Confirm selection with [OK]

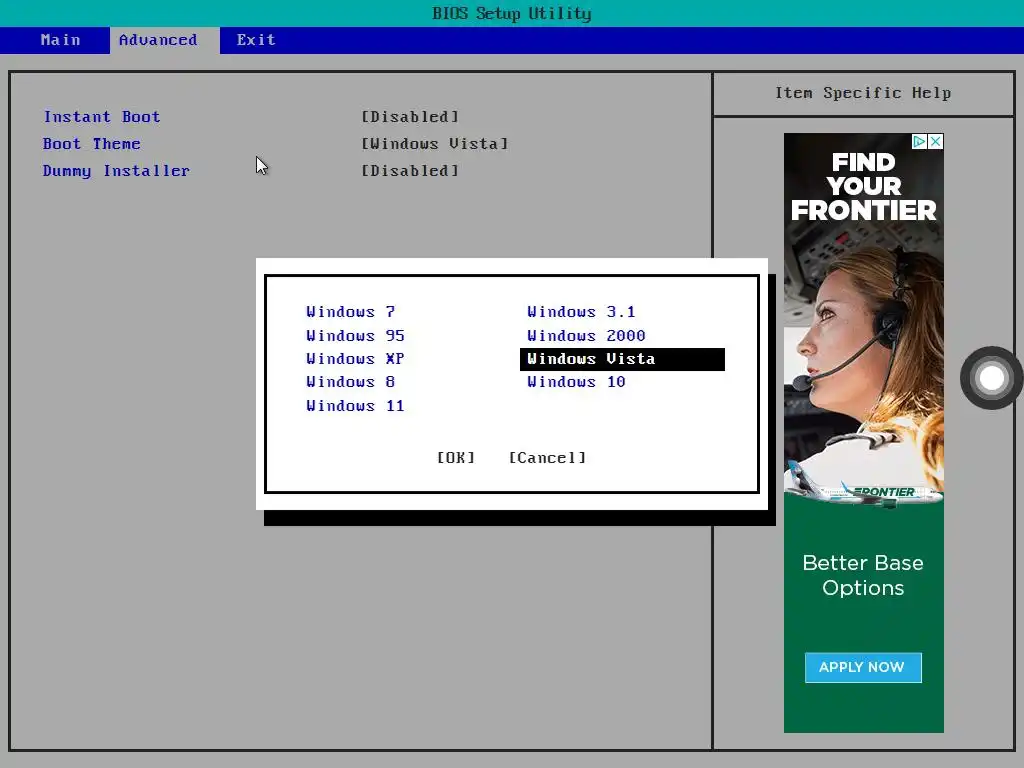click(456, 458)
